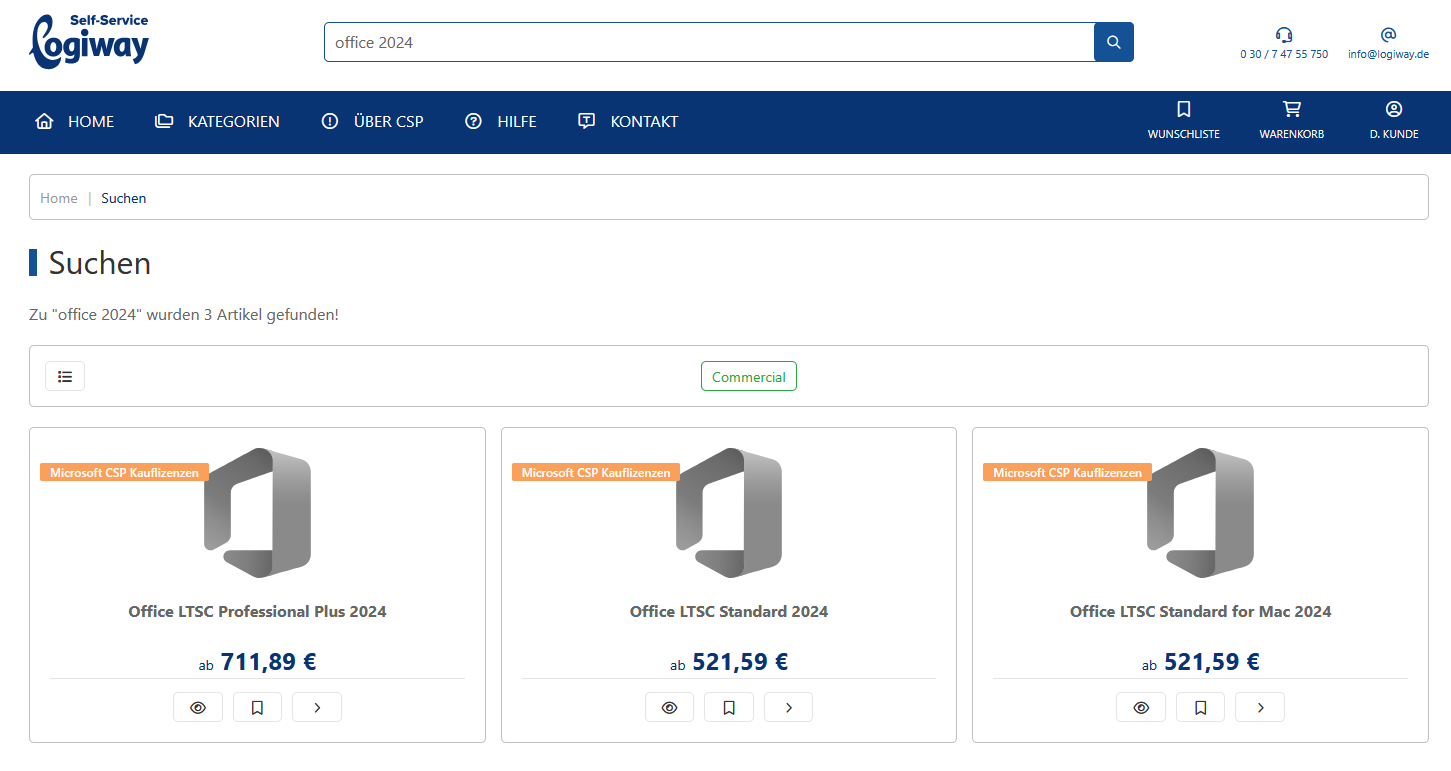Open the Wunschliste bookmark icon
This screenshot has height=771, width=1451.
[x=1183, y=109]
